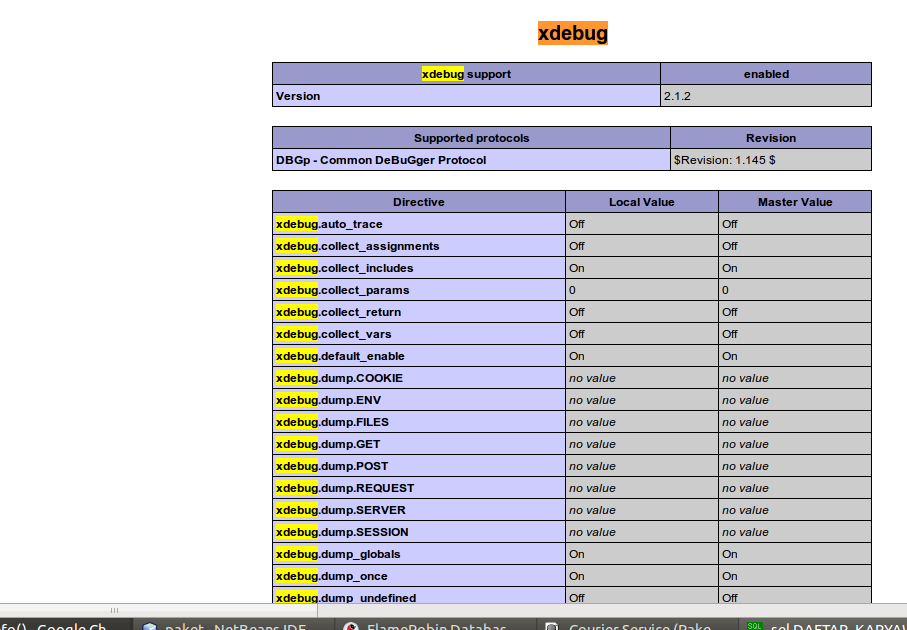Image resolution: width=907 pixels, height=630 pixels.
Task: Click the 'Master Value' column header
Action: [x=795, y=202]
